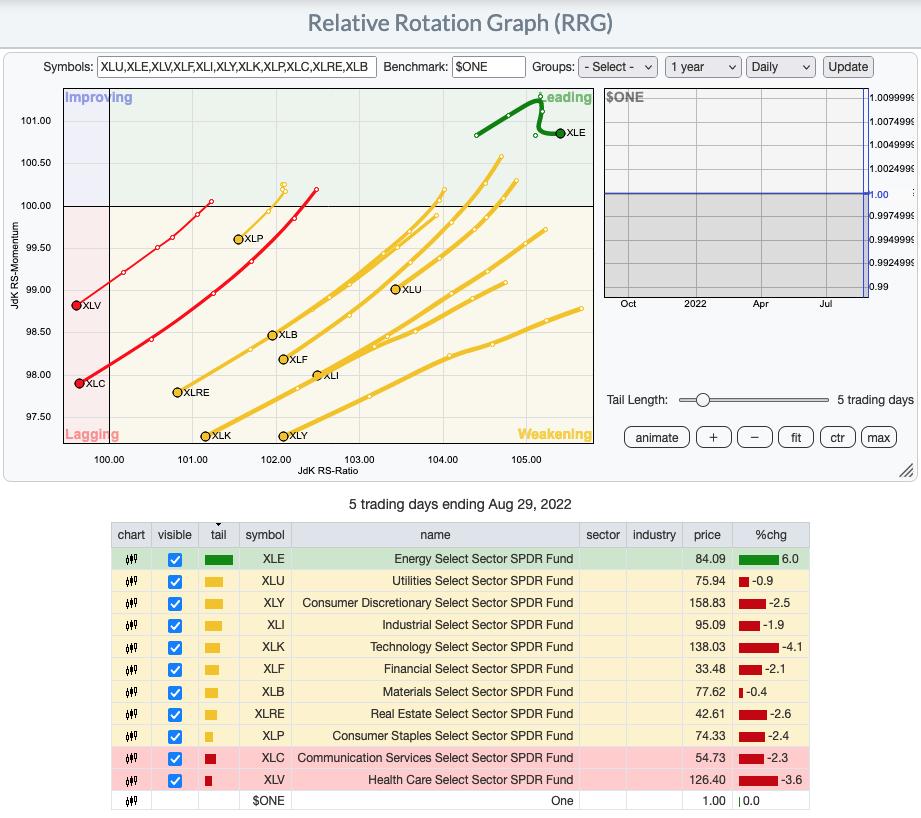Click the XLK point on the graph

click(x=205, y=436)
